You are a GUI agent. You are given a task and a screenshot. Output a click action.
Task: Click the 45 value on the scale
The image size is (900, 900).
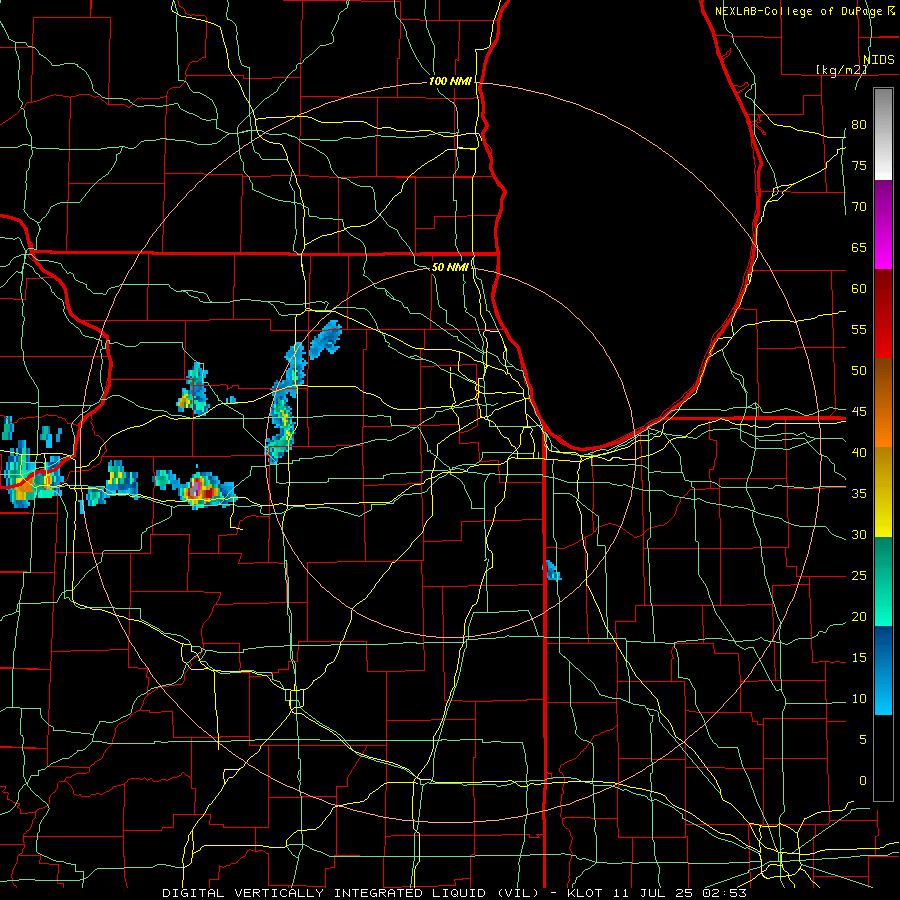(x=859, y=412)
